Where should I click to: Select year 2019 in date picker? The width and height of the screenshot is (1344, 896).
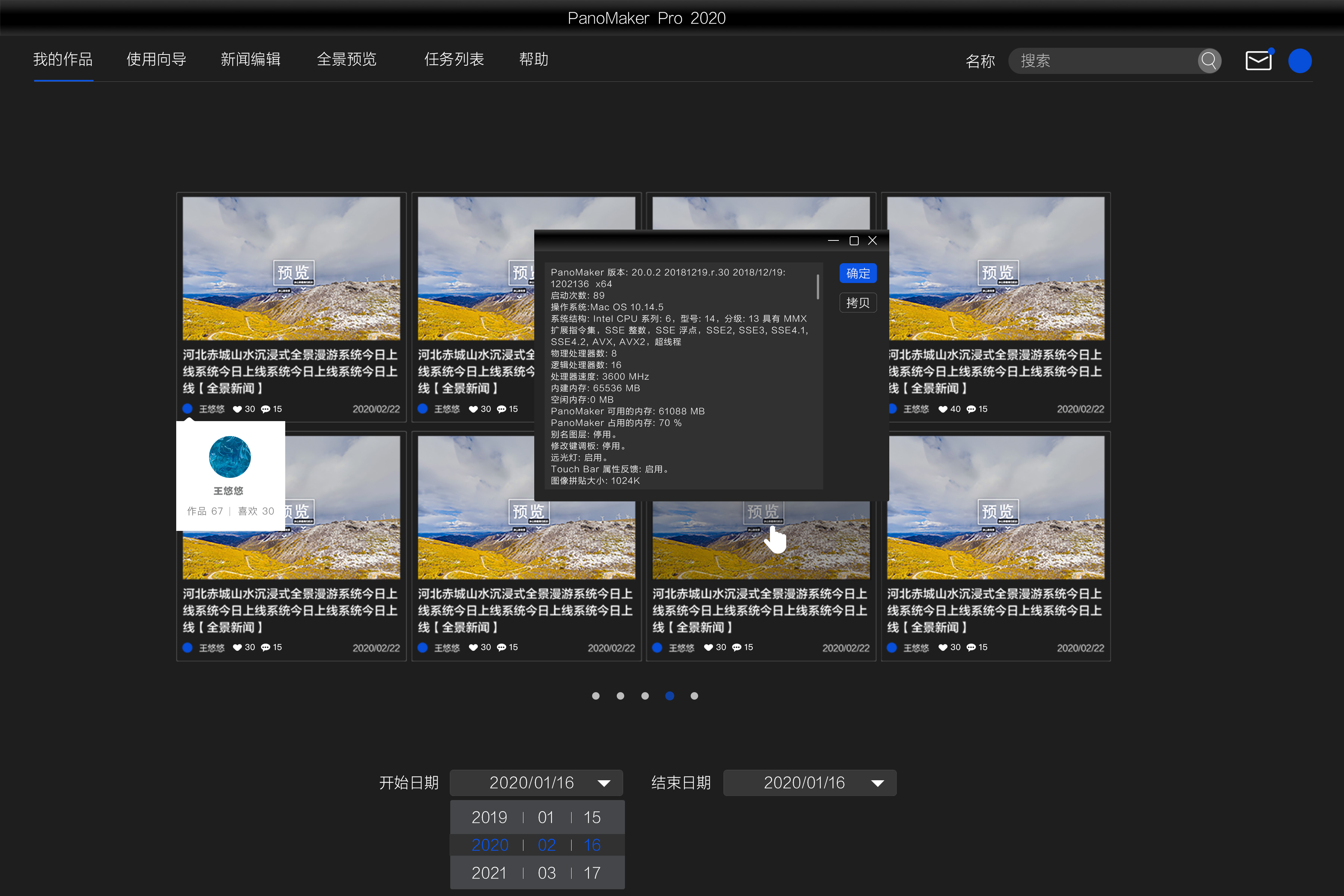[x=489, y=817]
